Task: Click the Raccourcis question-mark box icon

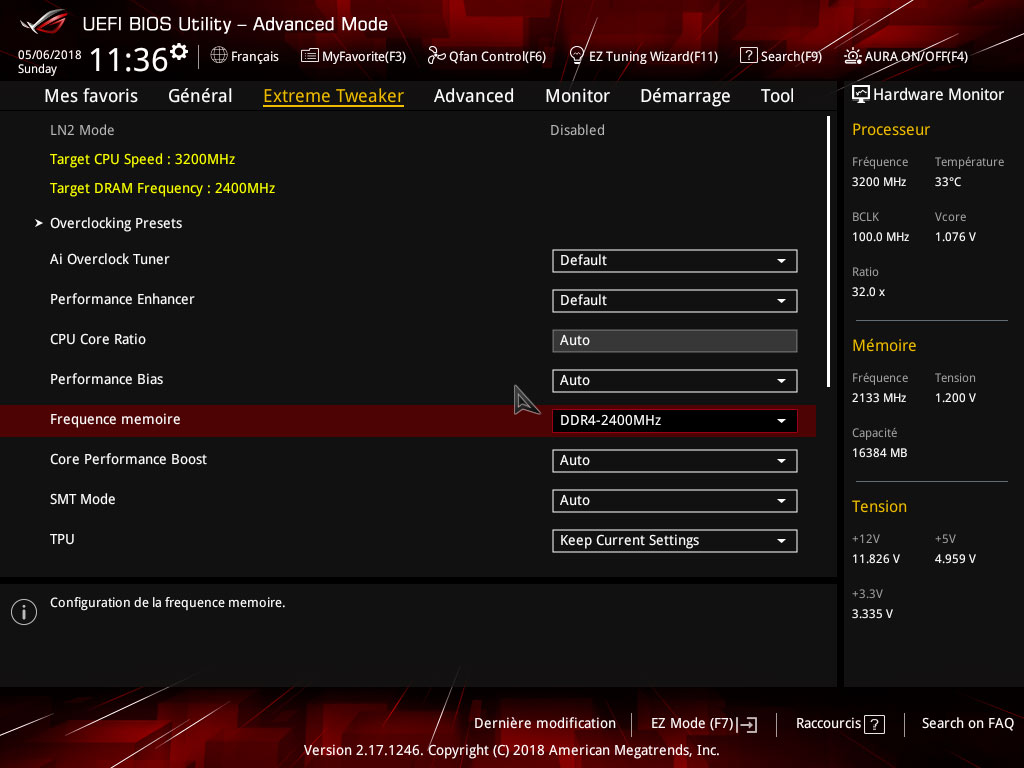Action: pyautogui.click(x=874, y=724)
